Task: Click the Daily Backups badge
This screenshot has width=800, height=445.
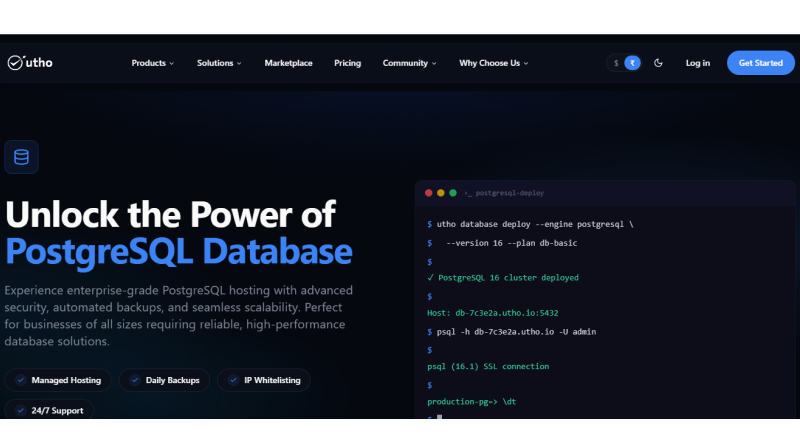Action: click(164, 380)
